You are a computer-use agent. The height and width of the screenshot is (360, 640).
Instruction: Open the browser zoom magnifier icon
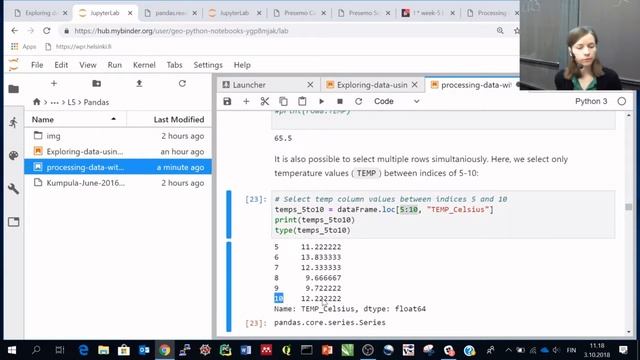500,31
